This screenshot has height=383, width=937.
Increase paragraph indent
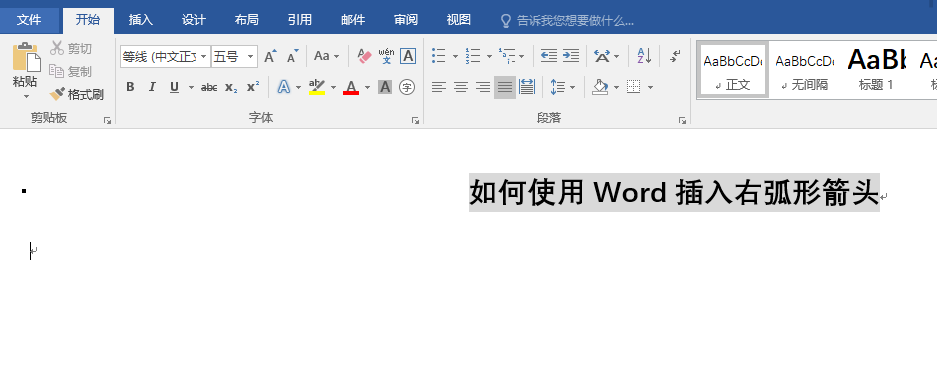571,57
